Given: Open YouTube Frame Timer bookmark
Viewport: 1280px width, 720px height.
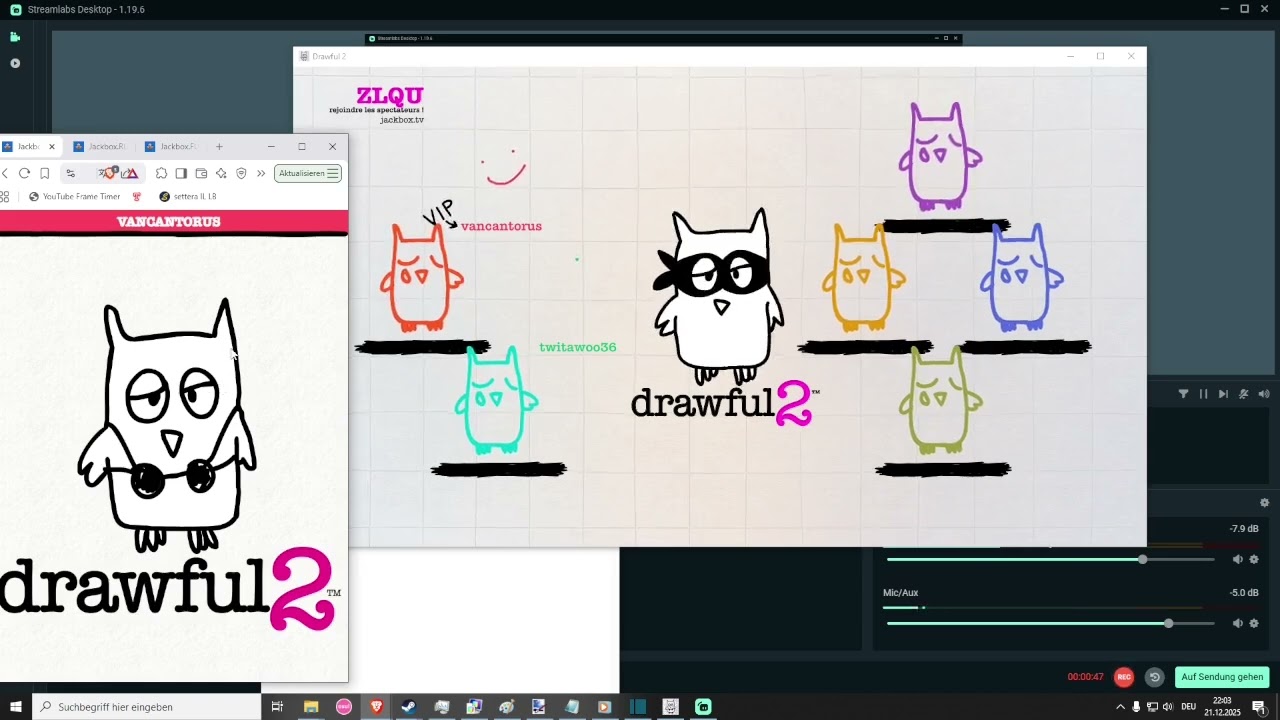Looking at the screenshot, I should click(75, 196).
